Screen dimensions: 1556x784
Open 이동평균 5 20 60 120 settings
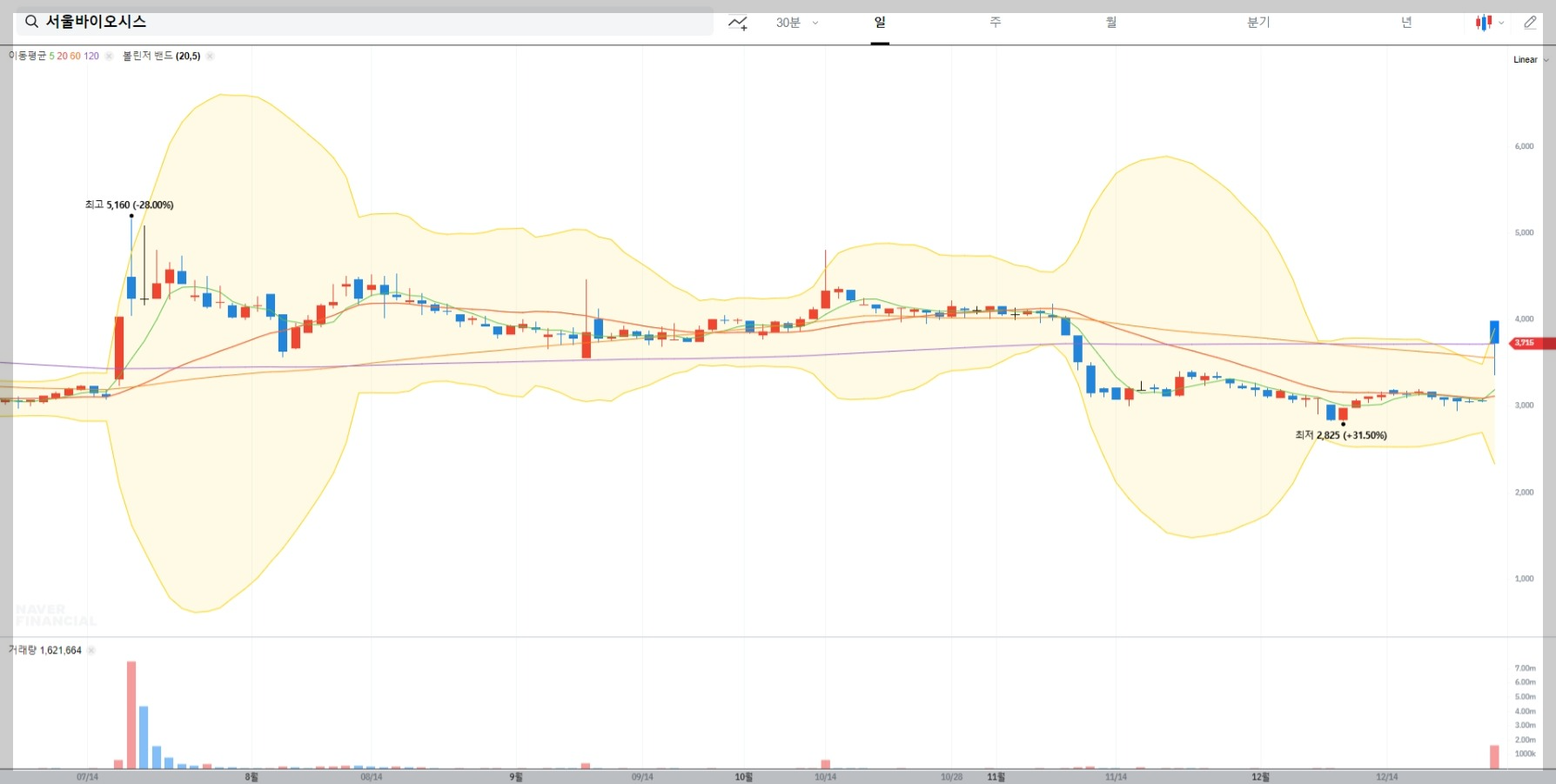[x=54, y=56]
